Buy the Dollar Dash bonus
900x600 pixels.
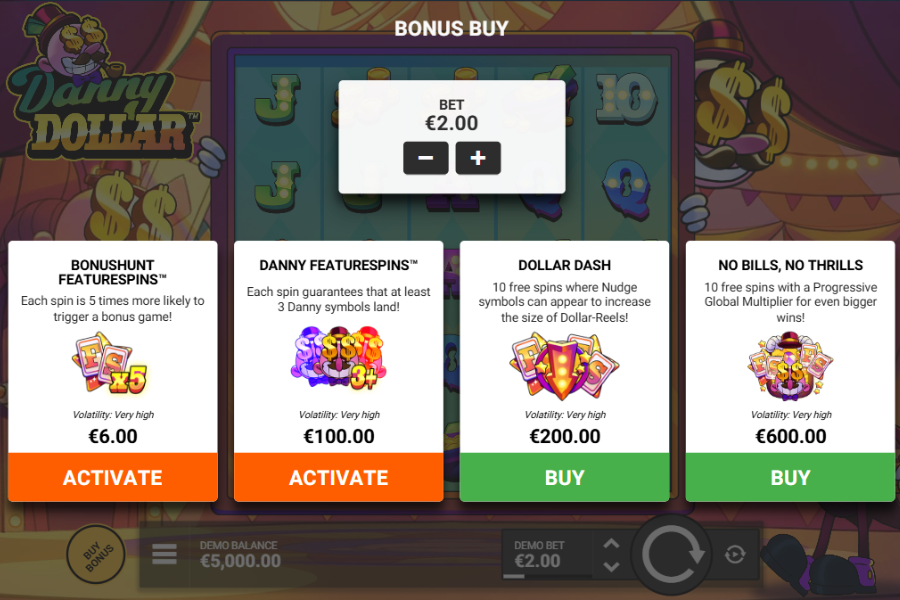coord(565,477)
